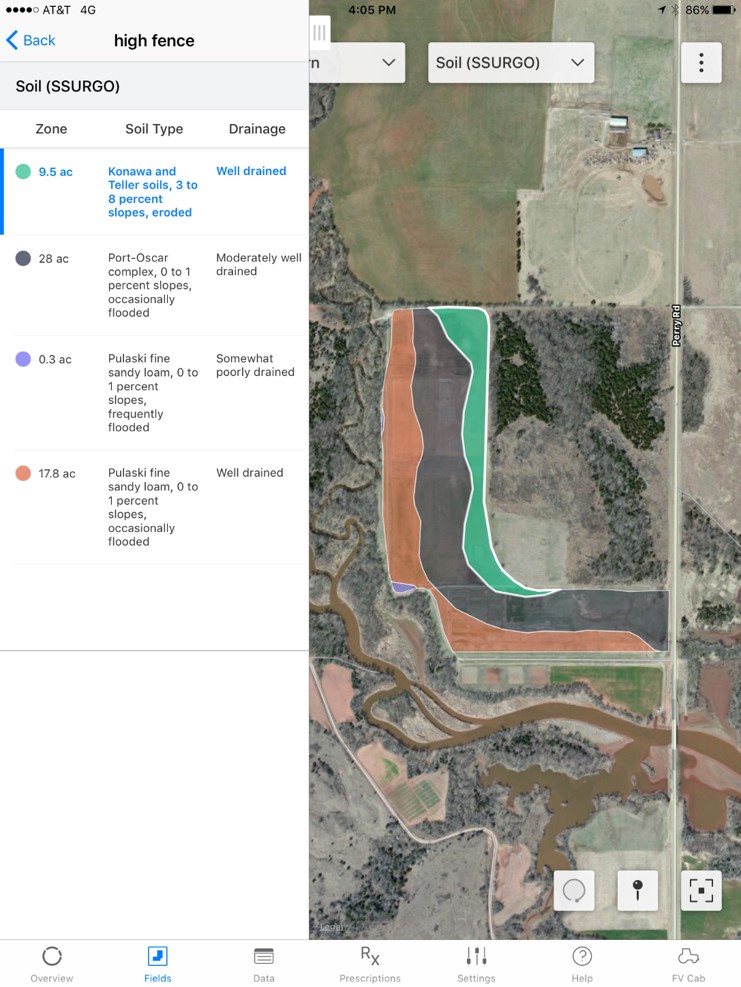Go back using the Back button
This screenshot has height=987, width=741.
tap(31, 40)
